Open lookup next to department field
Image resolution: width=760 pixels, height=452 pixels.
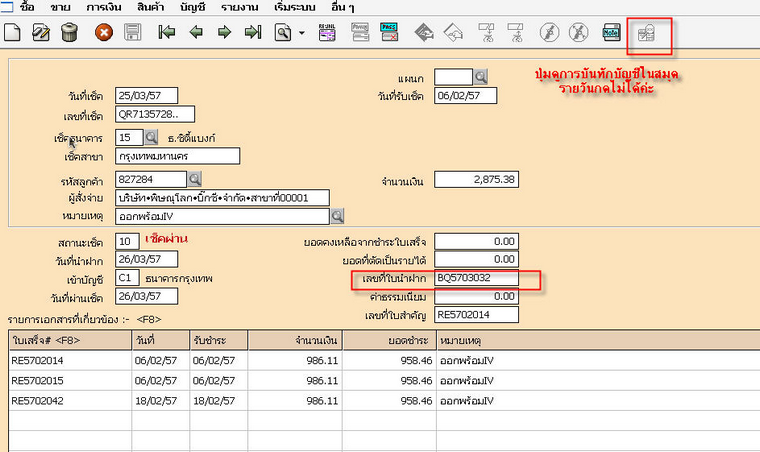tap(480, 76)
